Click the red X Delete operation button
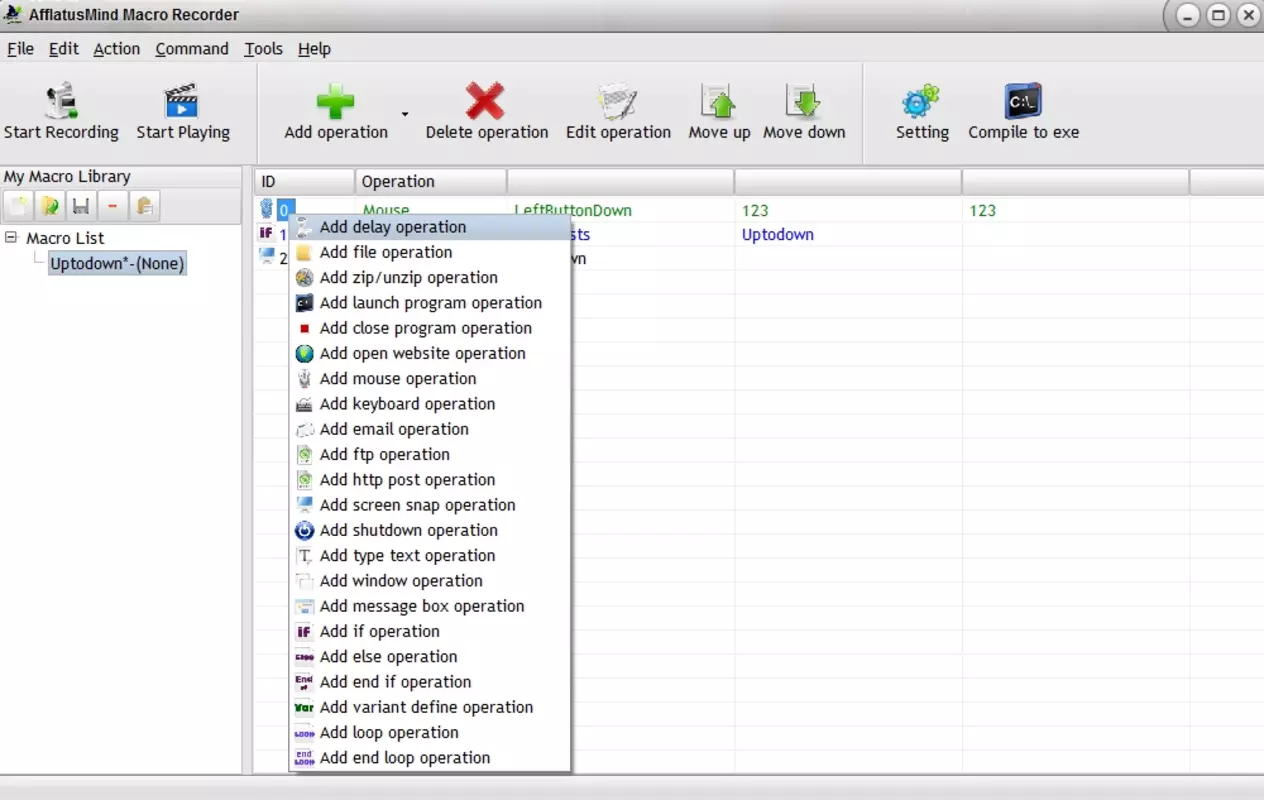 [486, 112]
